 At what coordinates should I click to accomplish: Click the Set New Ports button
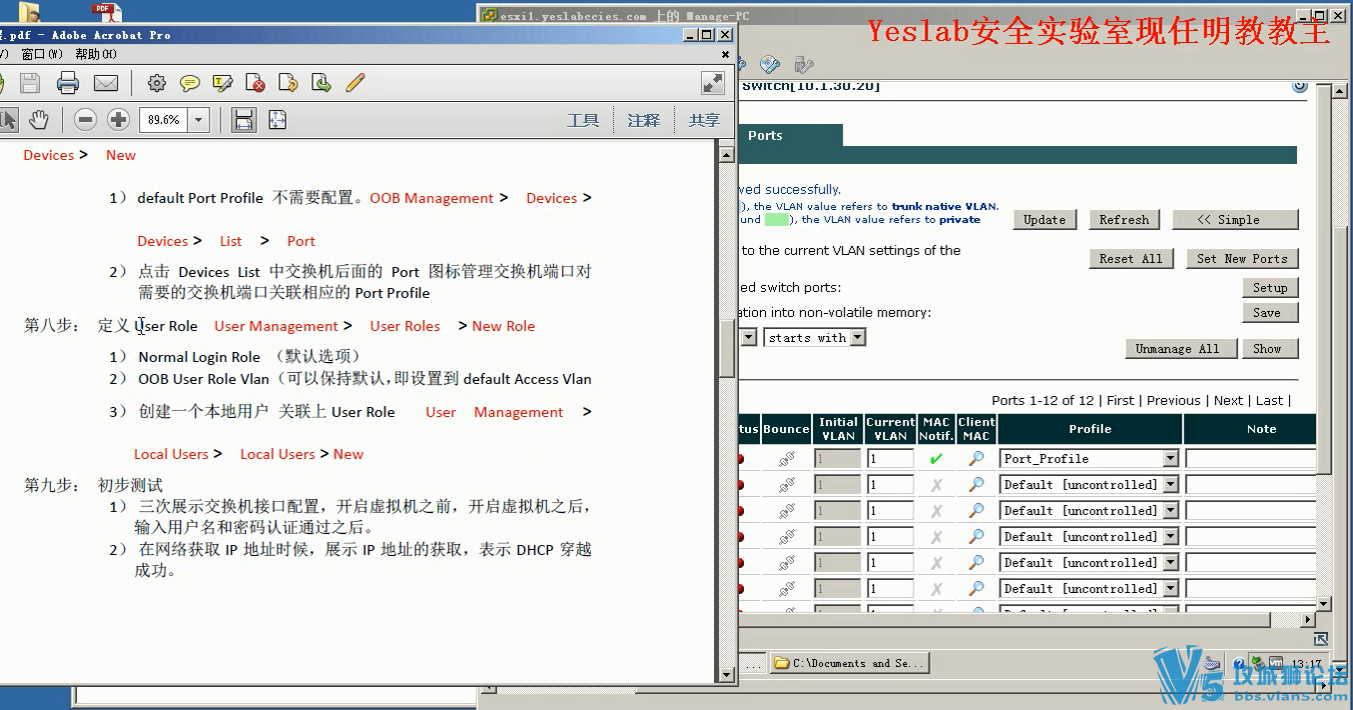1242,258
